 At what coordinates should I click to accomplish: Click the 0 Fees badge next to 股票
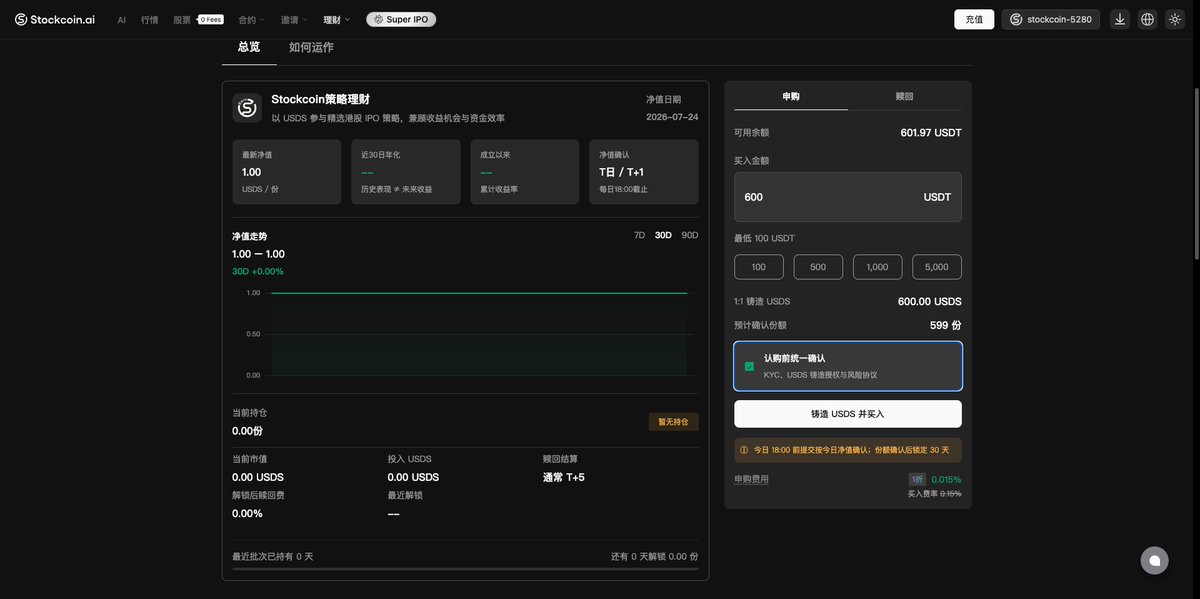pyautogui.click(x=210, y=19)
